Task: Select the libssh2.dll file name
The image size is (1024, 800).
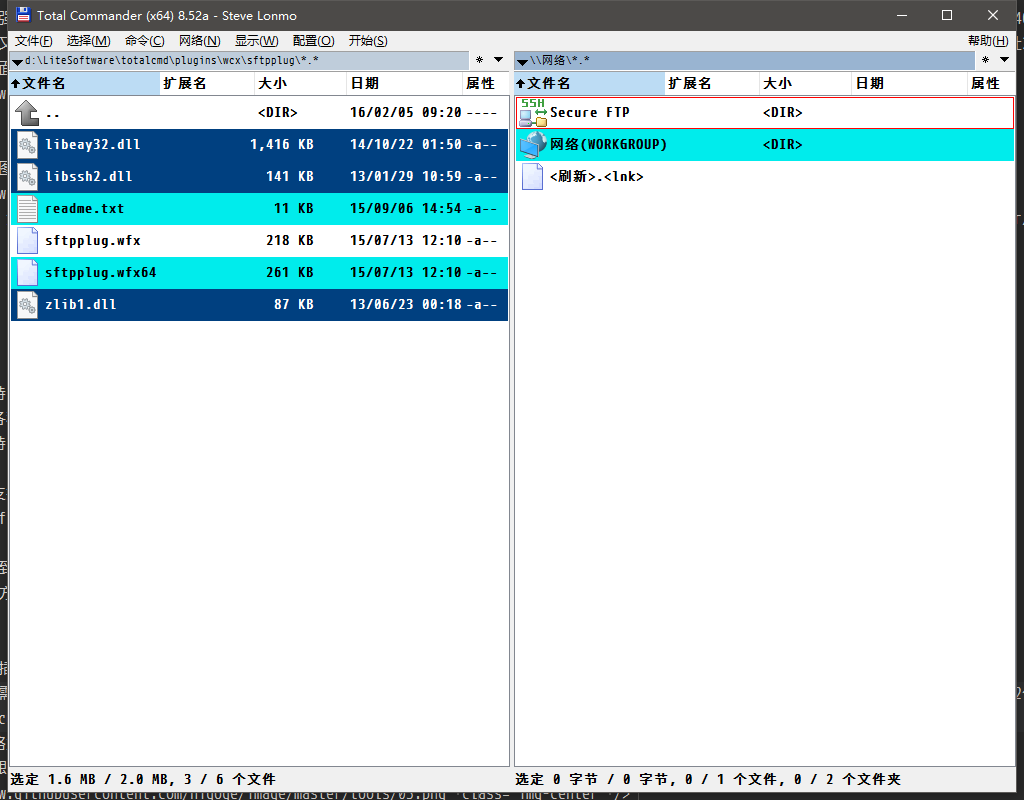Action: (89, 176)
